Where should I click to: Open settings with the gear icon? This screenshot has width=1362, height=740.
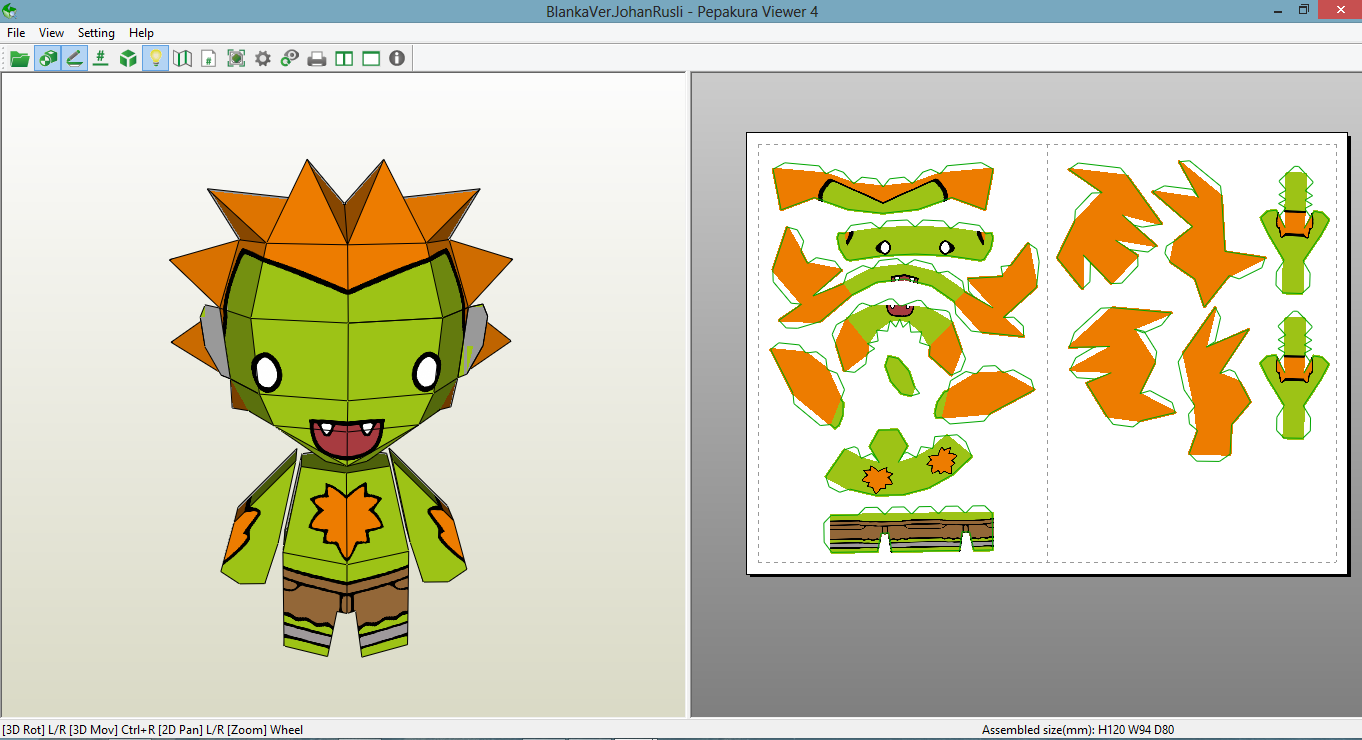[263, 59]
